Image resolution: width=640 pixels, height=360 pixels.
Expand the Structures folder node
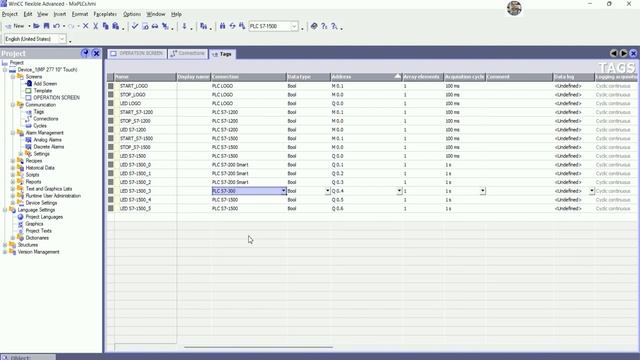tap(5, 245)
